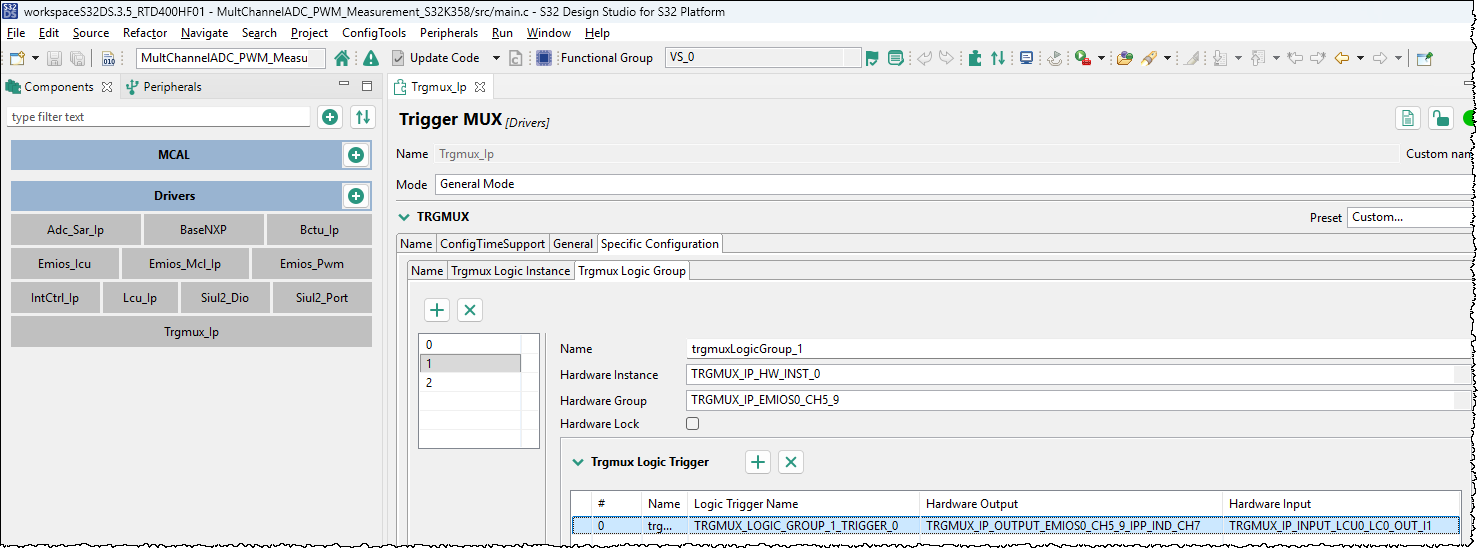This screenshot has height=549, width=1478.
Task: Switch to the ConfigTimeSupport tab
Action: click(493, 244)
